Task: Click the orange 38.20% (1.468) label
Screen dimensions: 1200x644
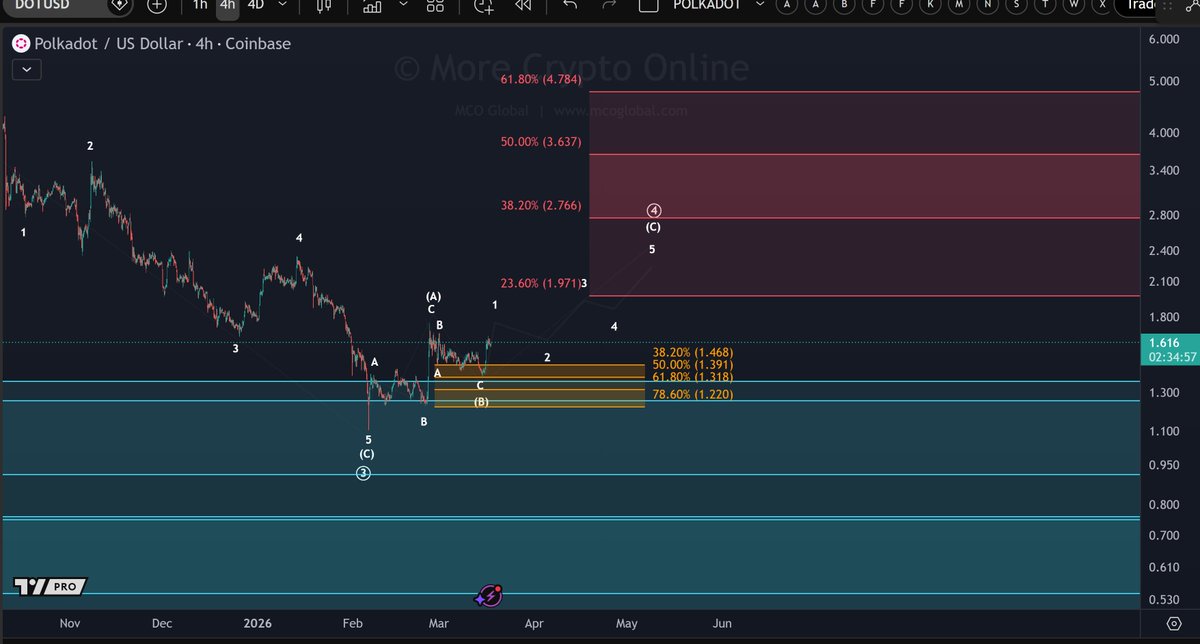Action: (691, 353)
